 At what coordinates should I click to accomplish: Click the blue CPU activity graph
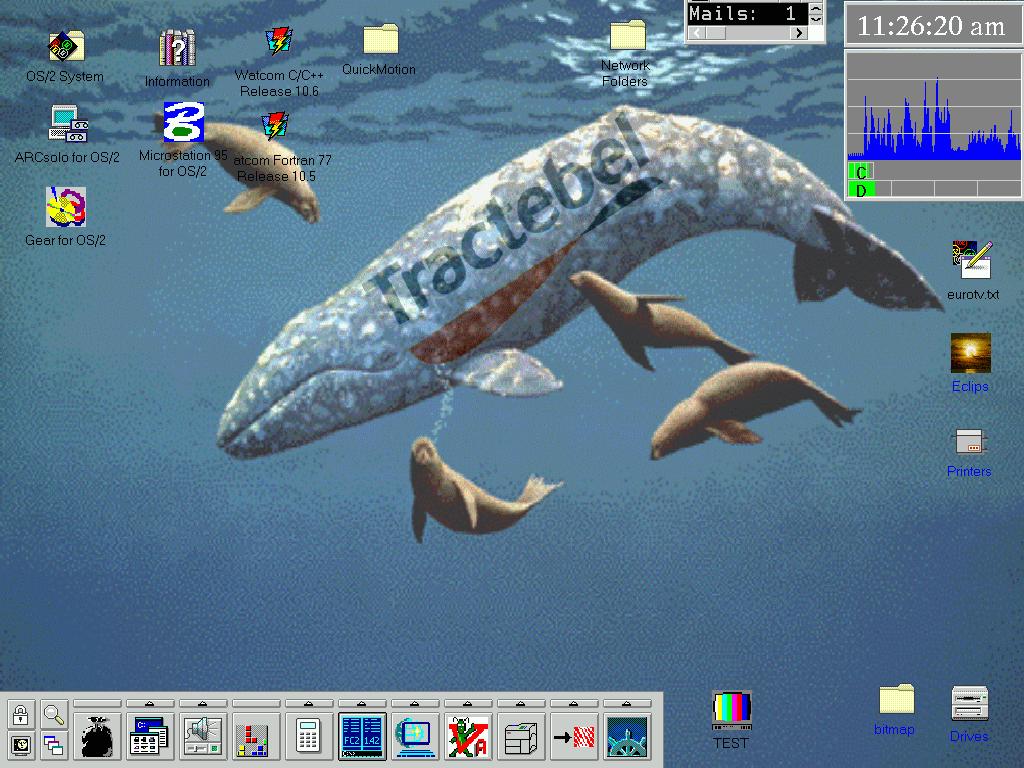click(x=934, y=108)
